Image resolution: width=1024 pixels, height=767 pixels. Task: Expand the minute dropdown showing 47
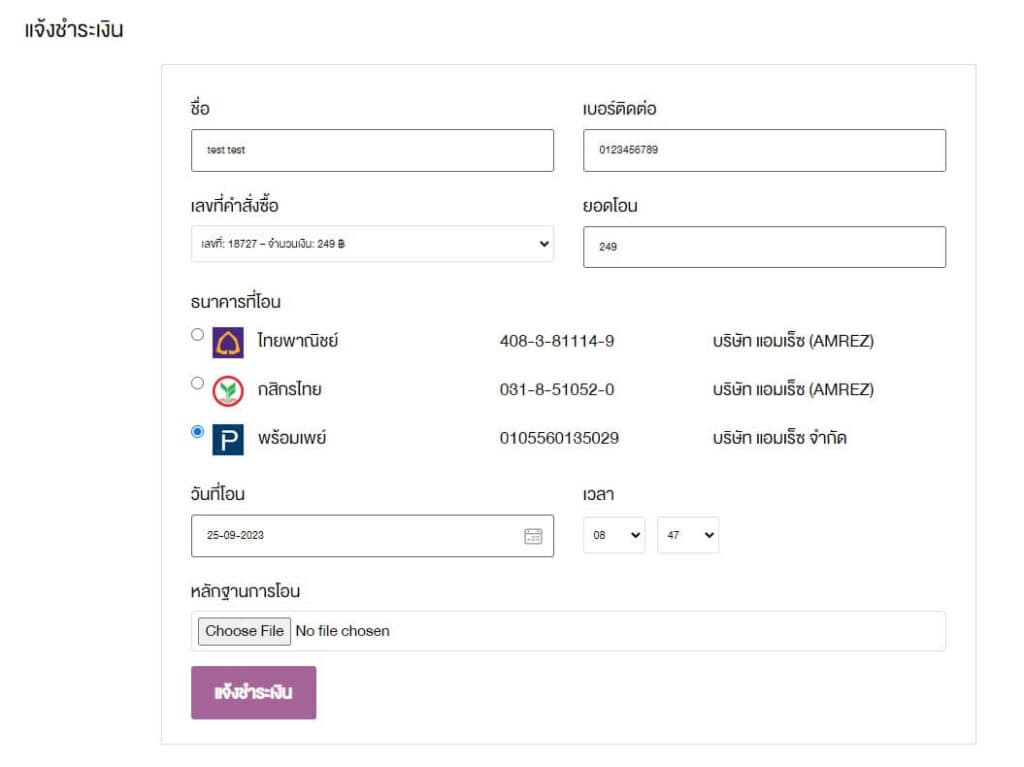[x=688, y=535]
